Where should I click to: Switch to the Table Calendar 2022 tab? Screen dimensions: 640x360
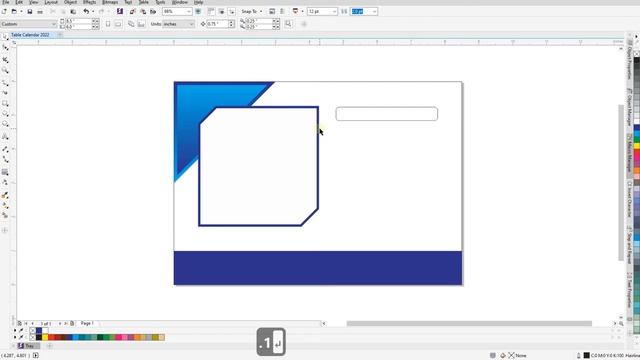point(30,35)
